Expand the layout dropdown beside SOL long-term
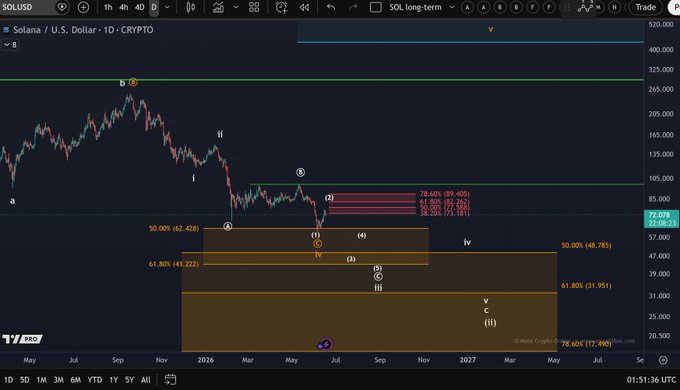The image size is (680, 390). click(452, 7)
